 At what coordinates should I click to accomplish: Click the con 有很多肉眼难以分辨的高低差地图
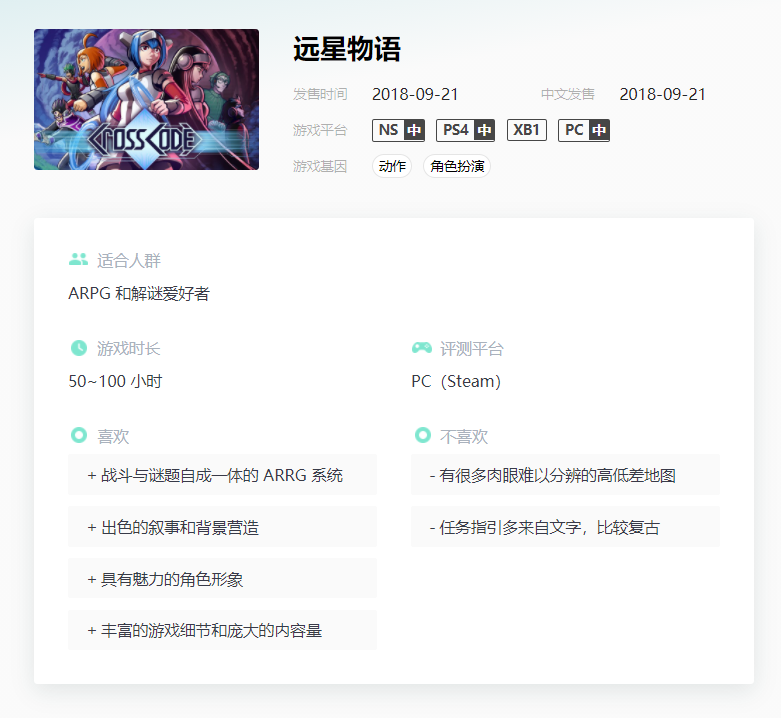tap(565, 475)
